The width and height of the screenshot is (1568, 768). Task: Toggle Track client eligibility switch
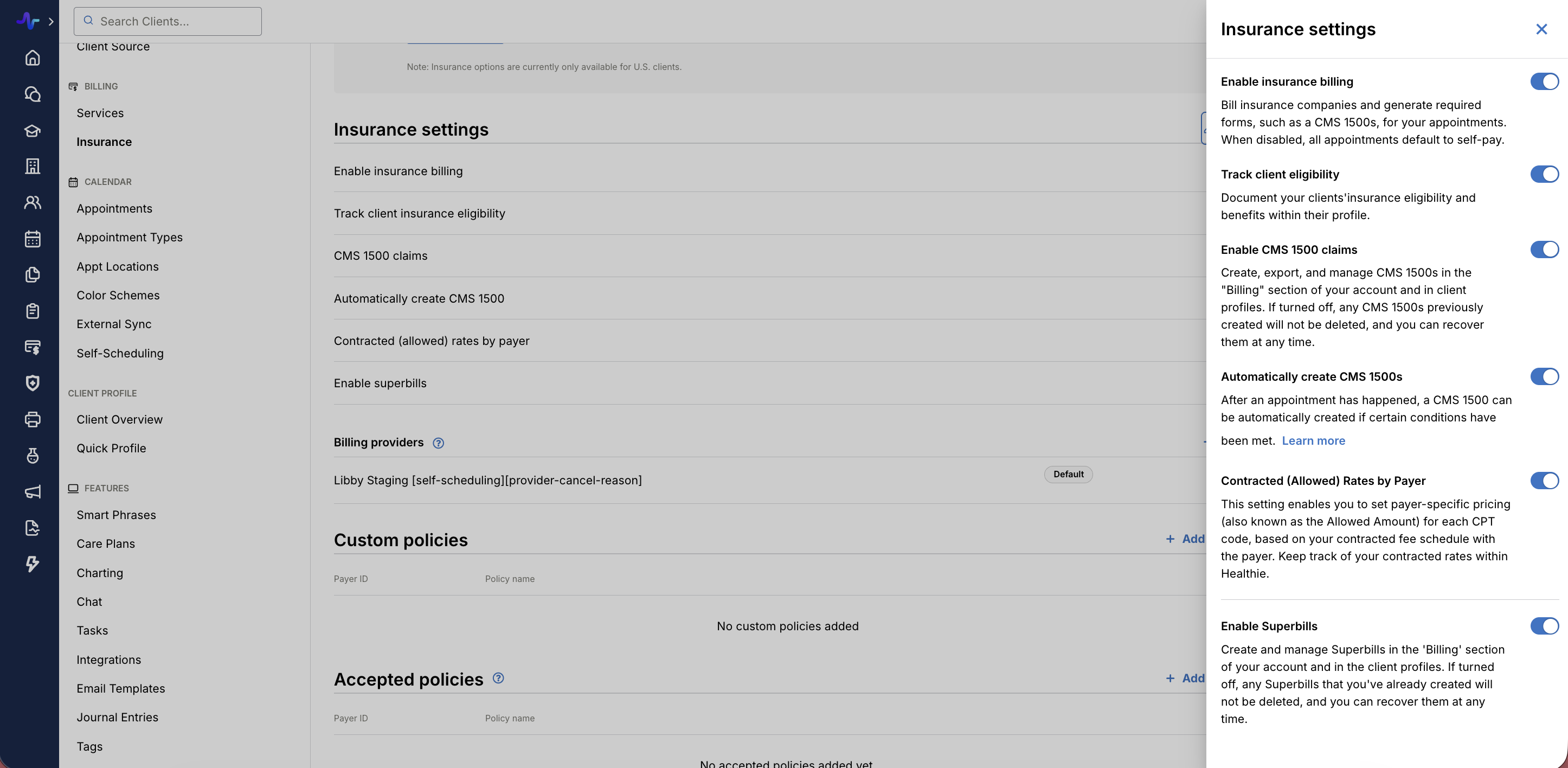1544,174
